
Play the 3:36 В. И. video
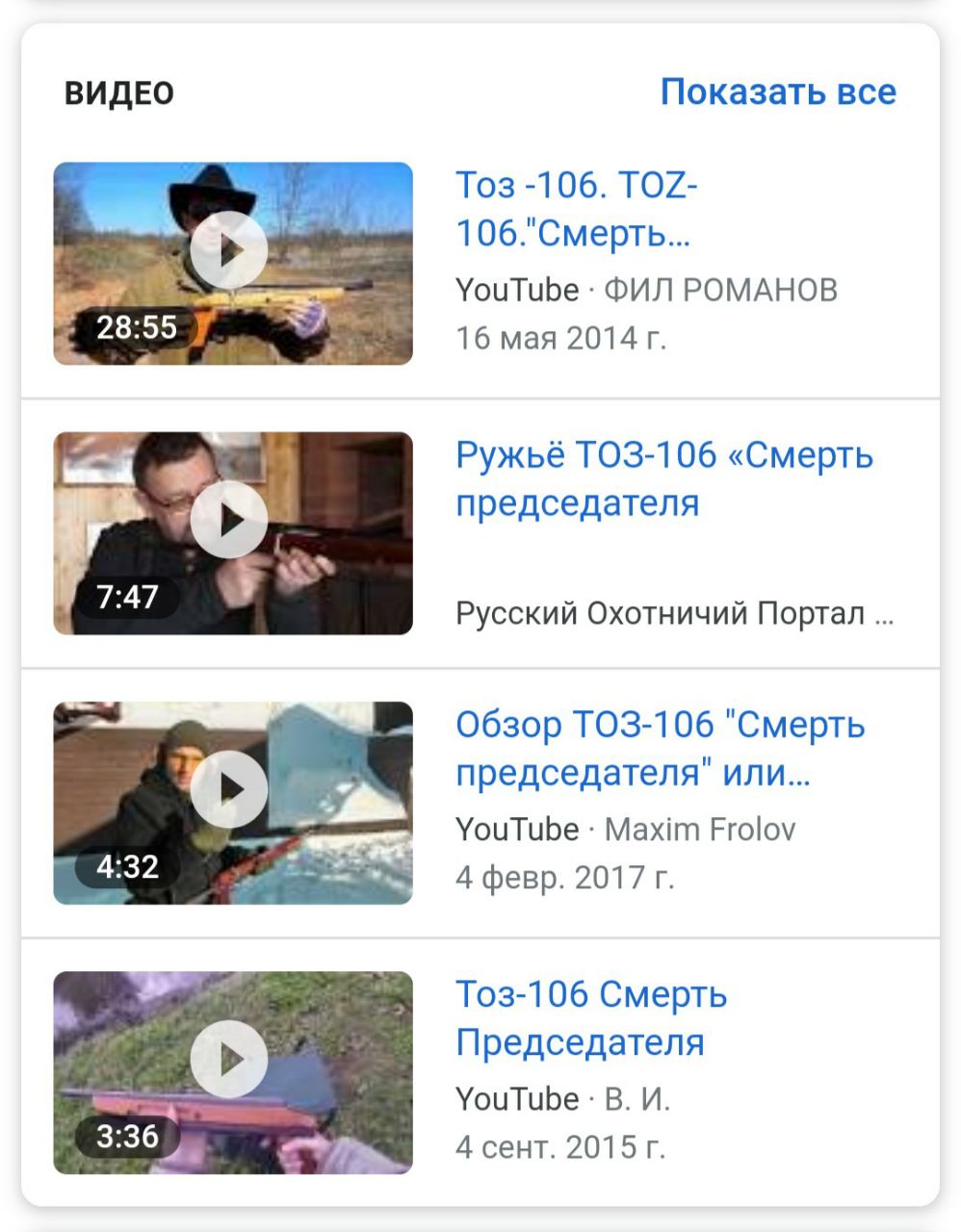tap(229, 1059)
